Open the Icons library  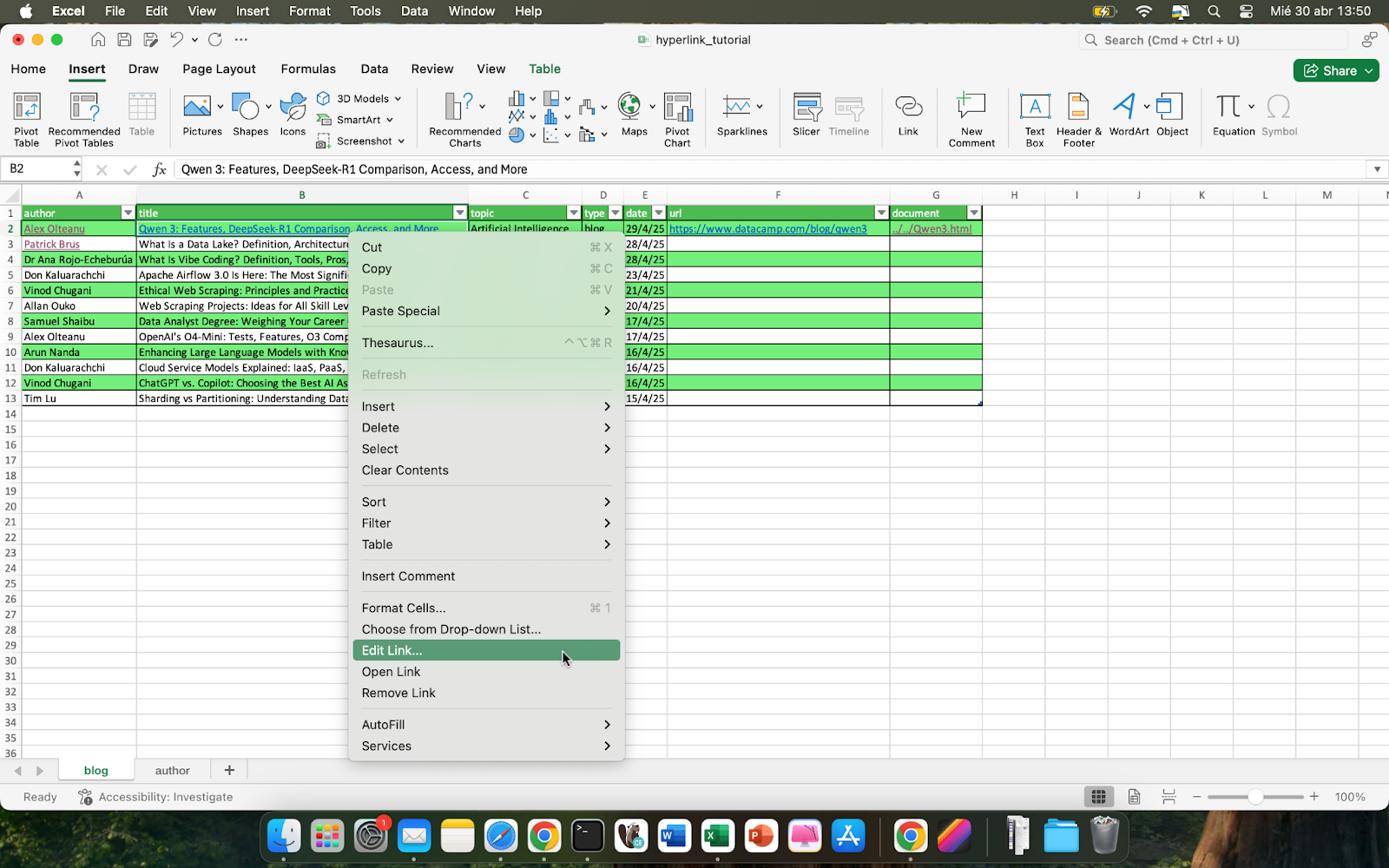coord(293,115)
